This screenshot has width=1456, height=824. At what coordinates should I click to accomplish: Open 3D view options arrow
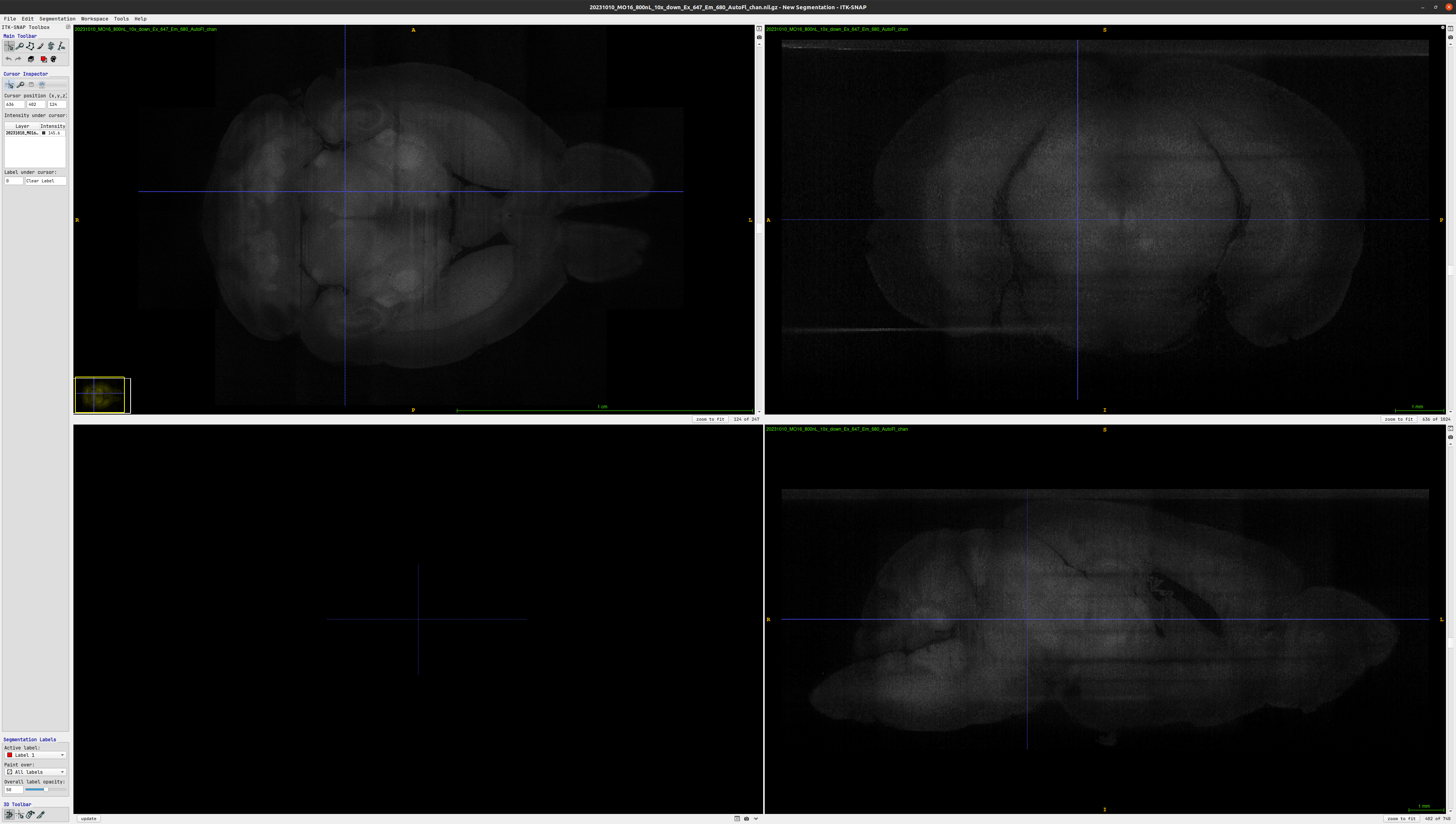tap(756, 818)
